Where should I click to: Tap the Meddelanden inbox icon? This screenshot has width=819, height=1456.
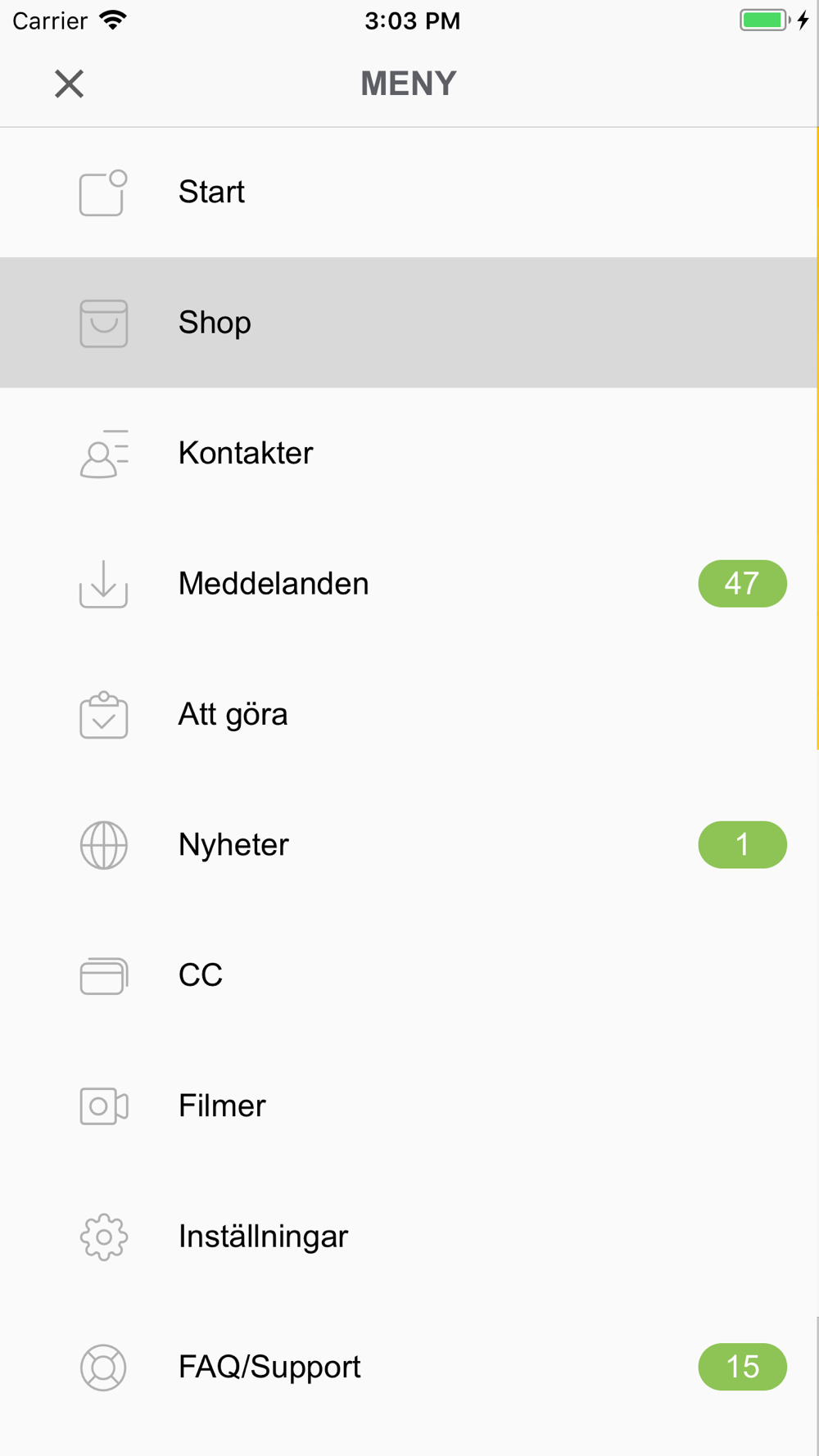[103, 584]
